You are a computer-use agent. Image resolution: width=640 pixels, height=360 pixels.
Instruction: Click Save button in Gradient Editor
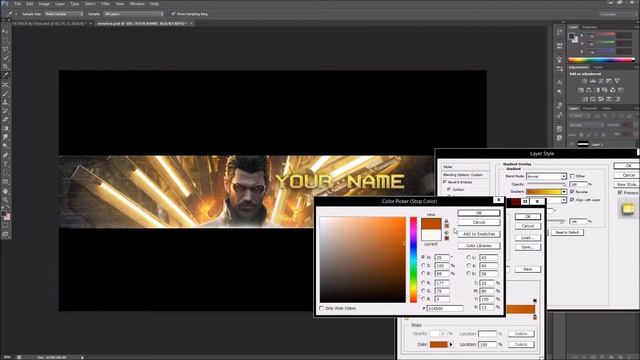click(527, 247)
